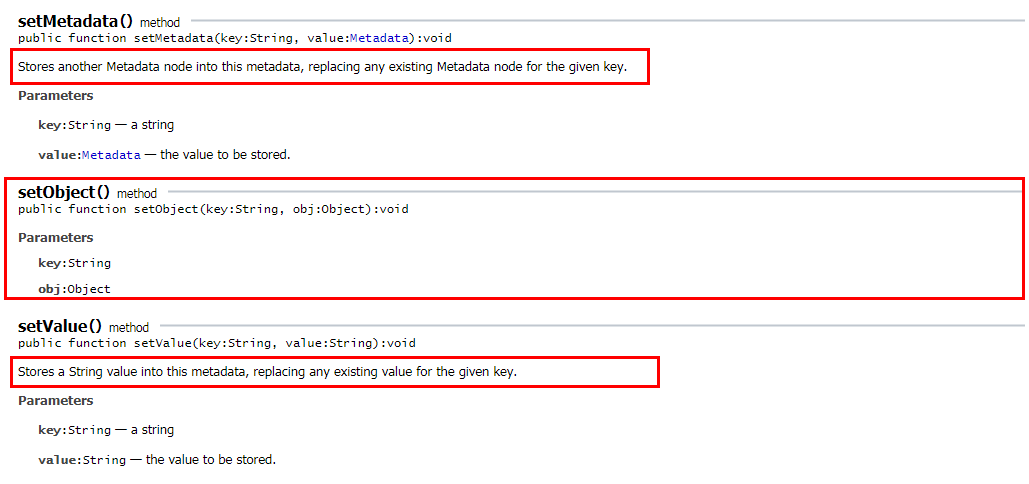
Task: Click the value:String parameter under setValue
Action: 82,460
